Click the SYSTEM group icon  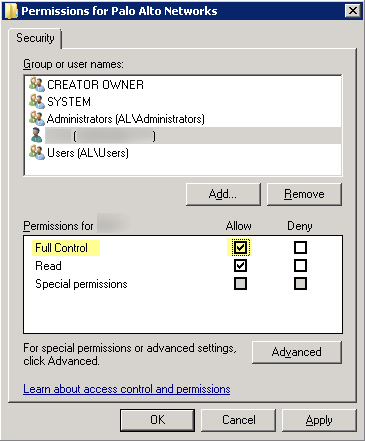tap(37, 101)
